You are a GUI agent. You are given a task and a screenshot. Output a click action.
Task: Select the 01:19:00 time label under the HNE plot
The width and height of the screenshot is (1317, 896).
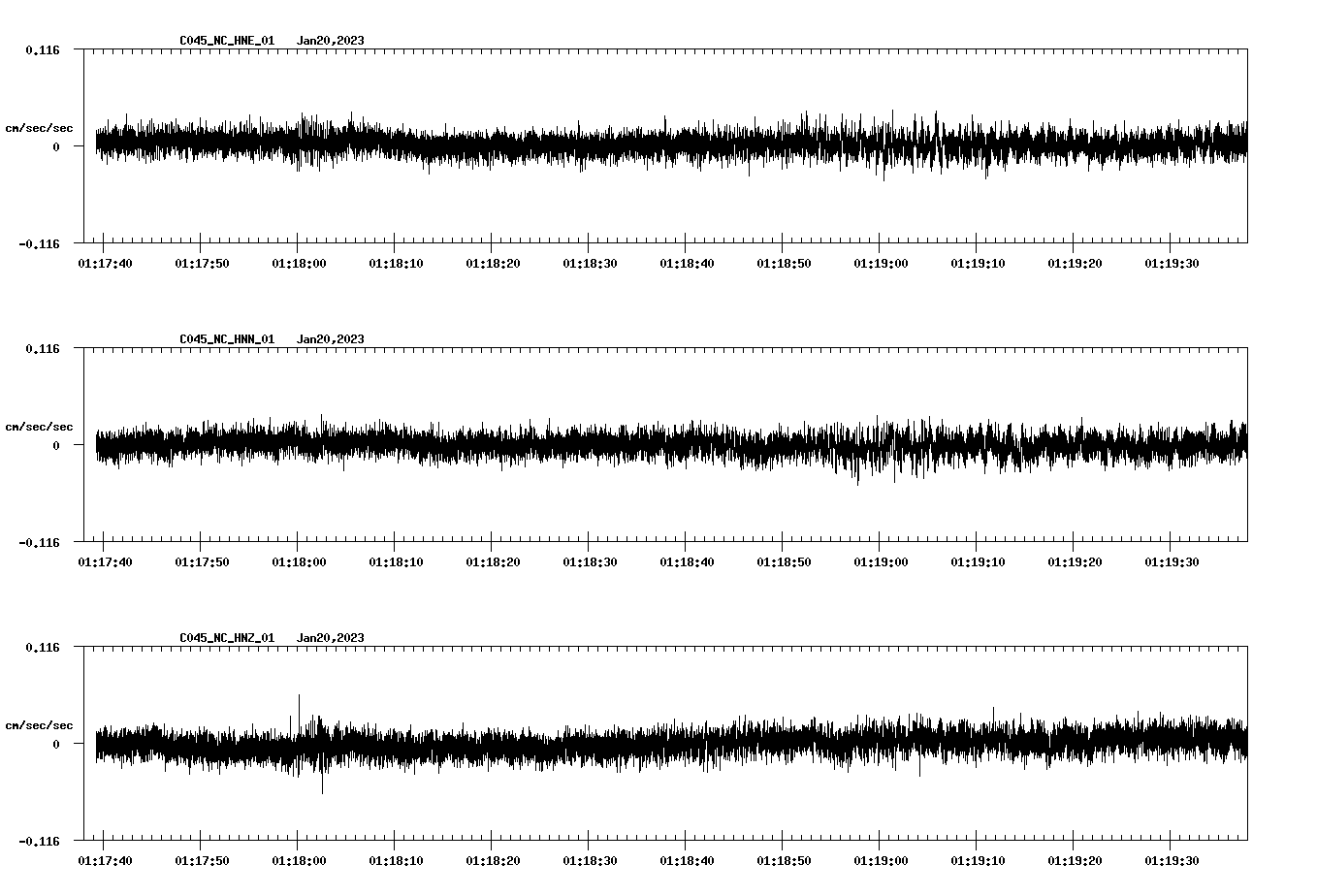[881, 264]
